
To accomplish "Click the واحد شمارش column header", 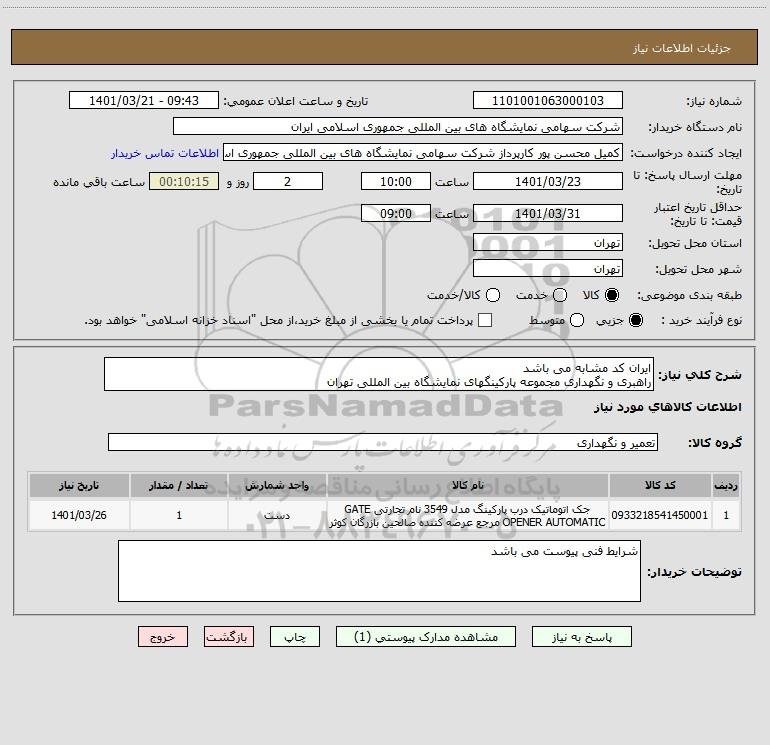I will click(277, 486).
